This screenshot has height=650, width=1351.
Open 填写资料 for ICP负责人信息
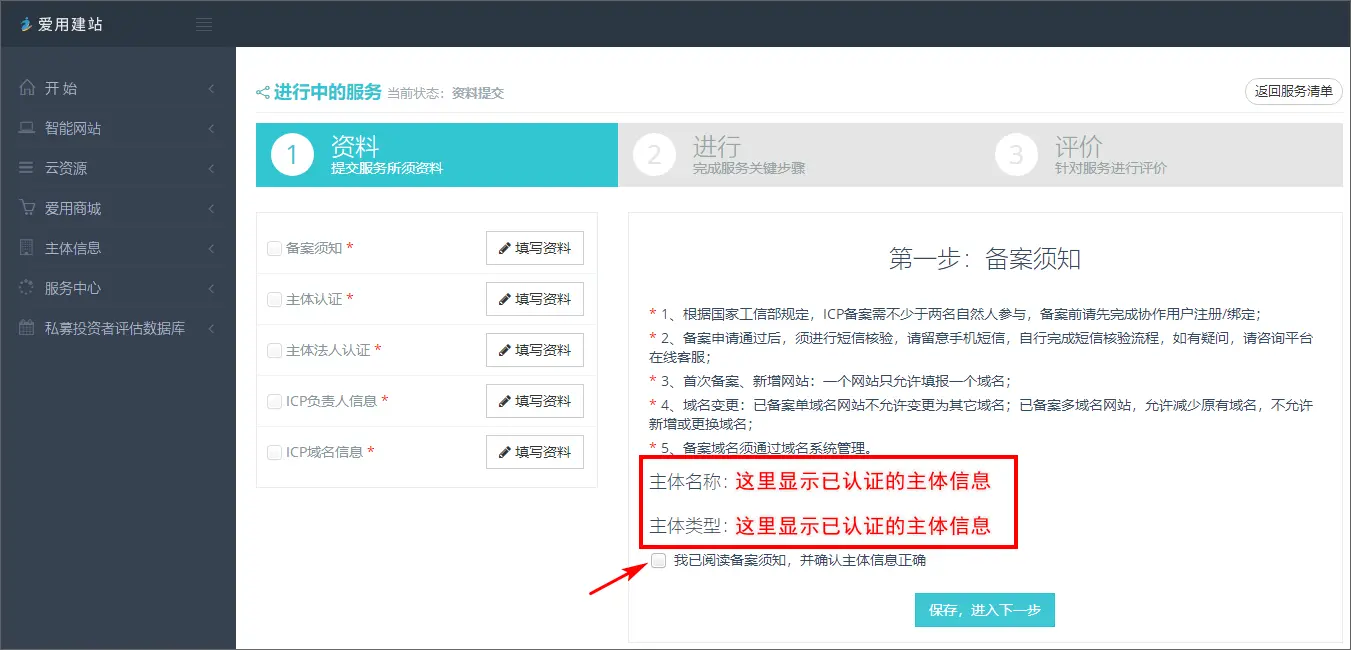coord(535,401)
